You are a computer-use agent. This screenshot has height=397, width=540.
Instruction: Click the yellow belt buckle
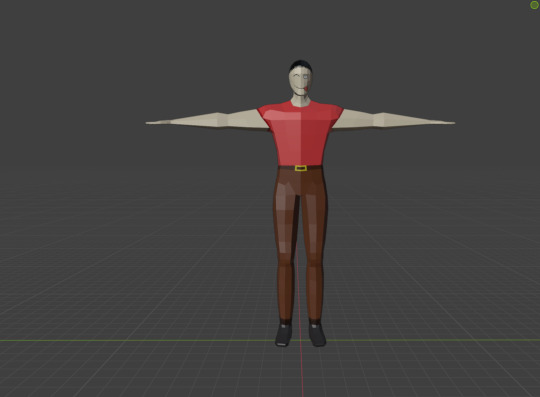(x=301, y=168)
